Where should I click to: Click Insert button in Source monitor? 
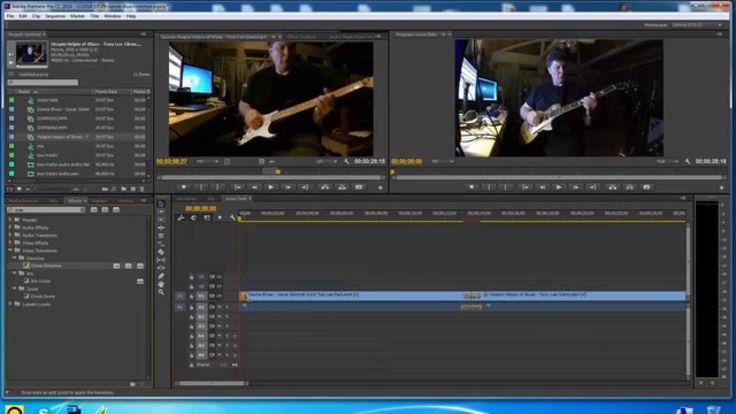(325, 187)
